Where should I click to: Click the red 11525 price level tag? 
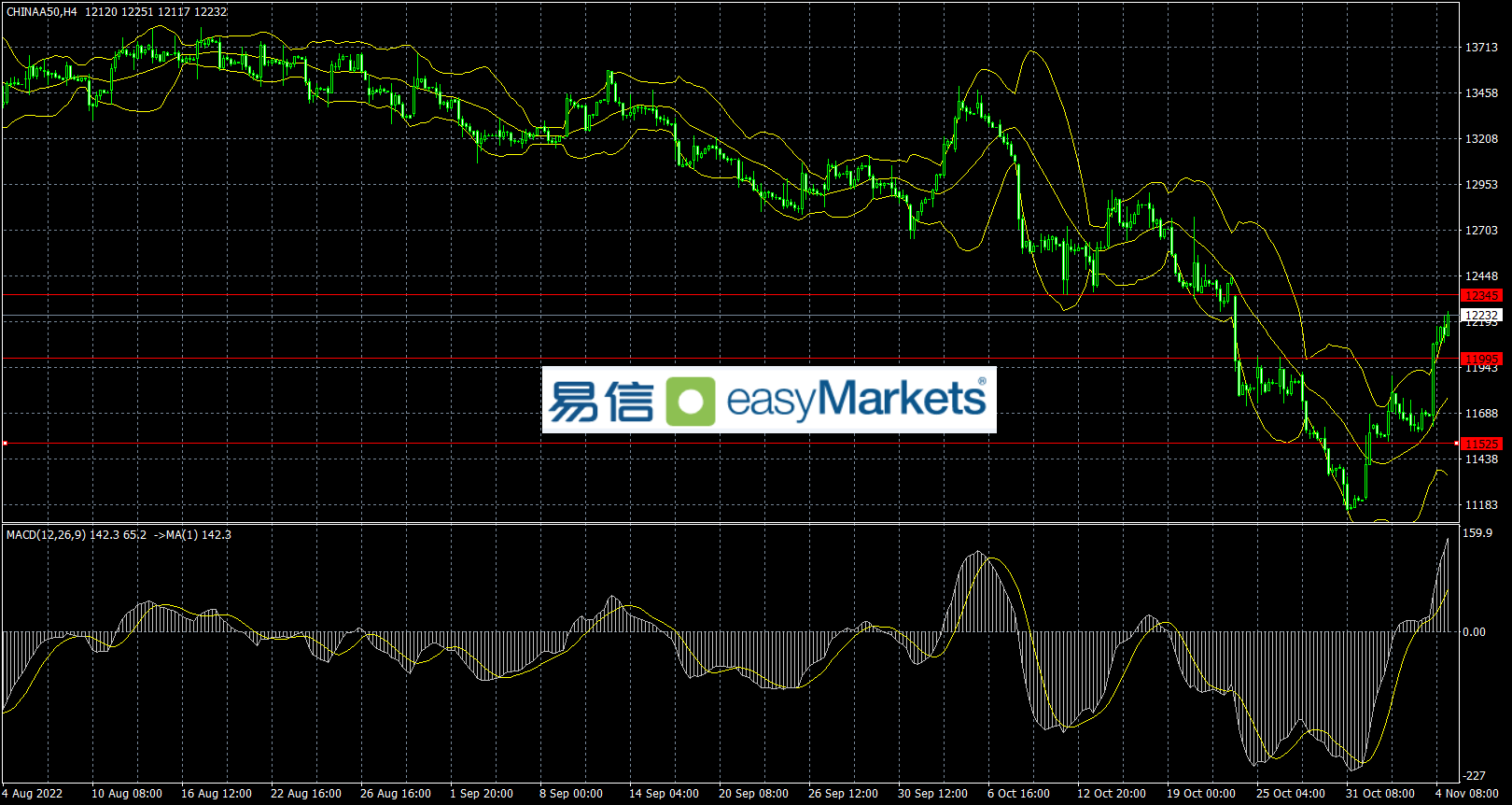pos(1481,444)
